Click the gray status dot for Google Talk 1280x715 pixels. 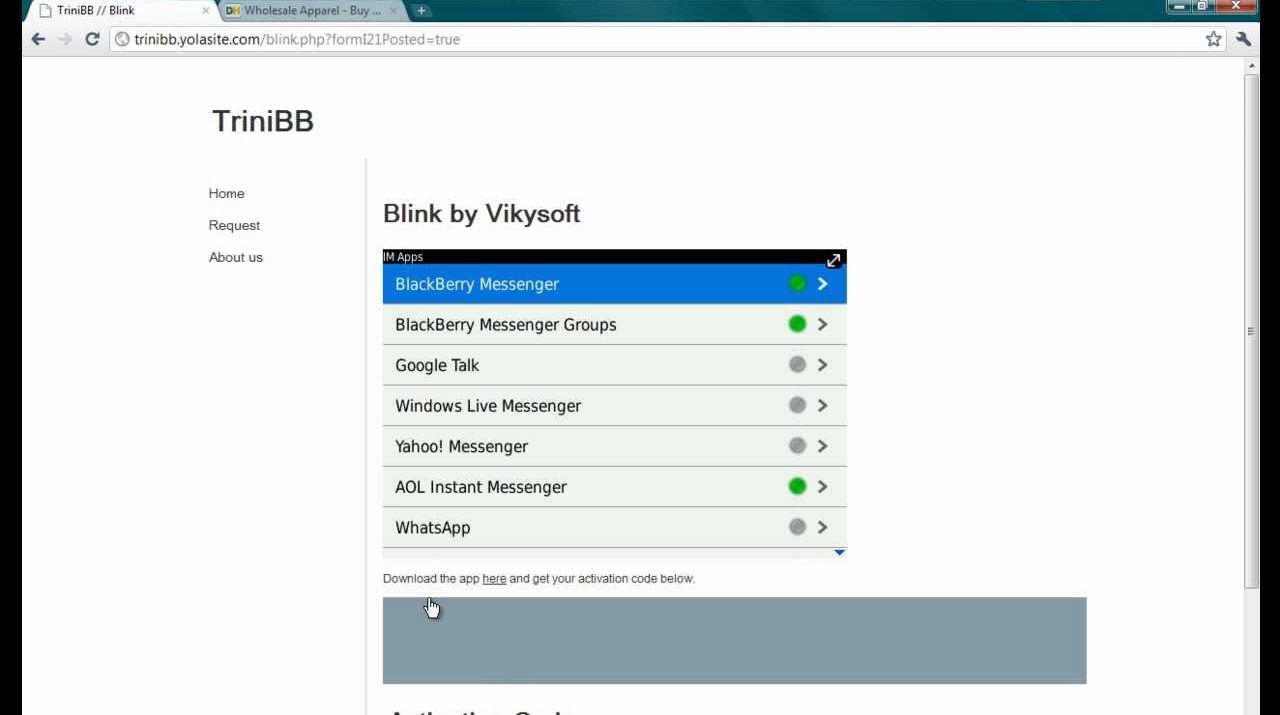pos(797,365)
